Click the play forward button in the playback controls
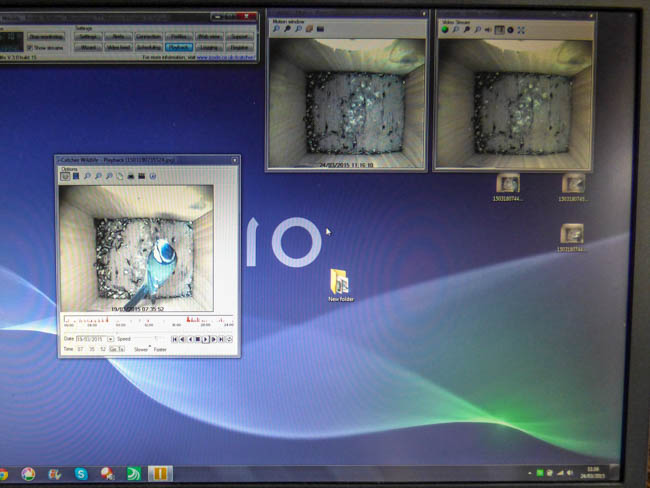The height and width of the screenshot is (488, 650). 206,339
